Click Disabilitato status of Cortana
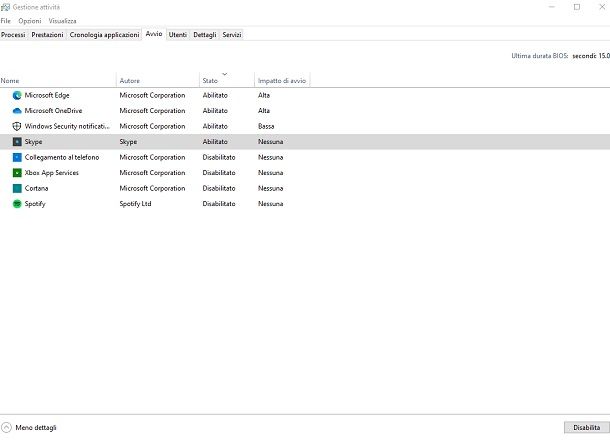 [219, 188]
